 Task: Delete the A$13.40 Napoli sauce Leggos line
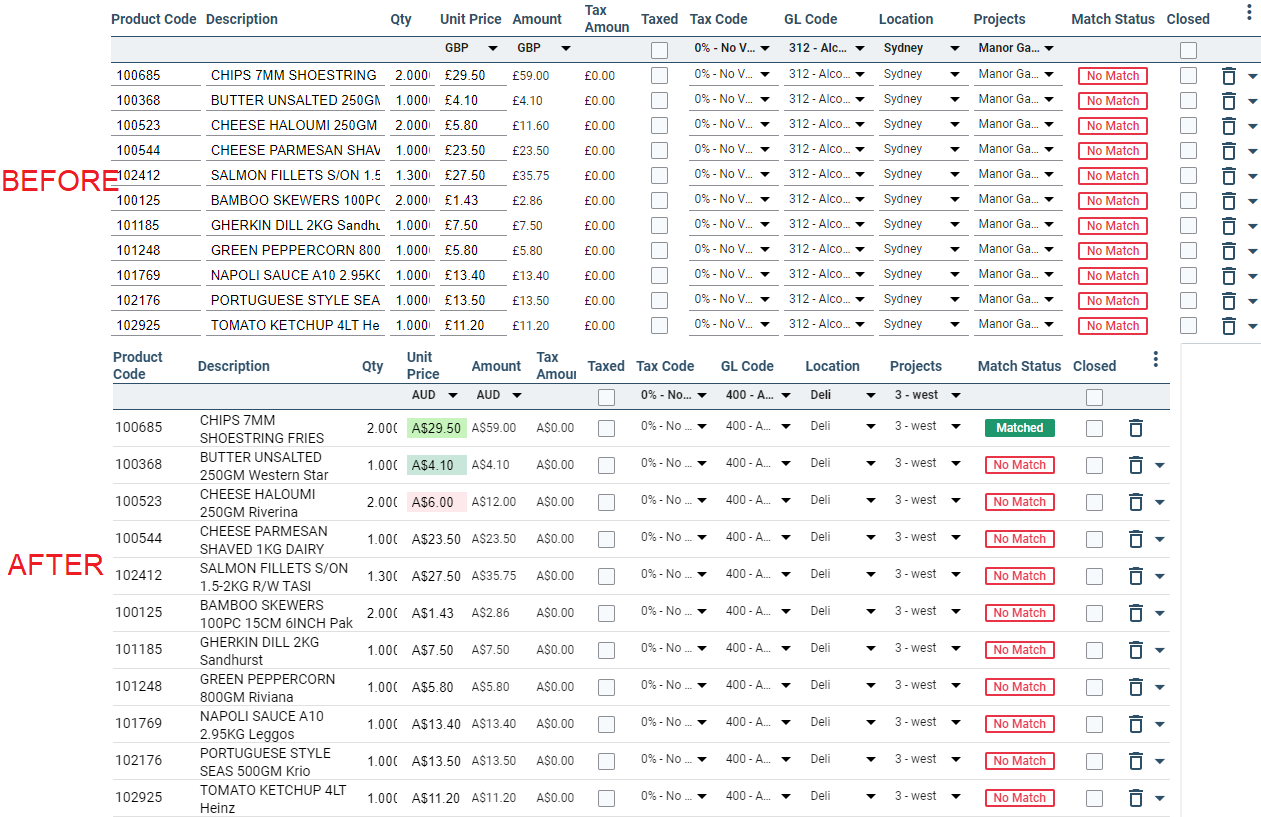click(1136, 724)
